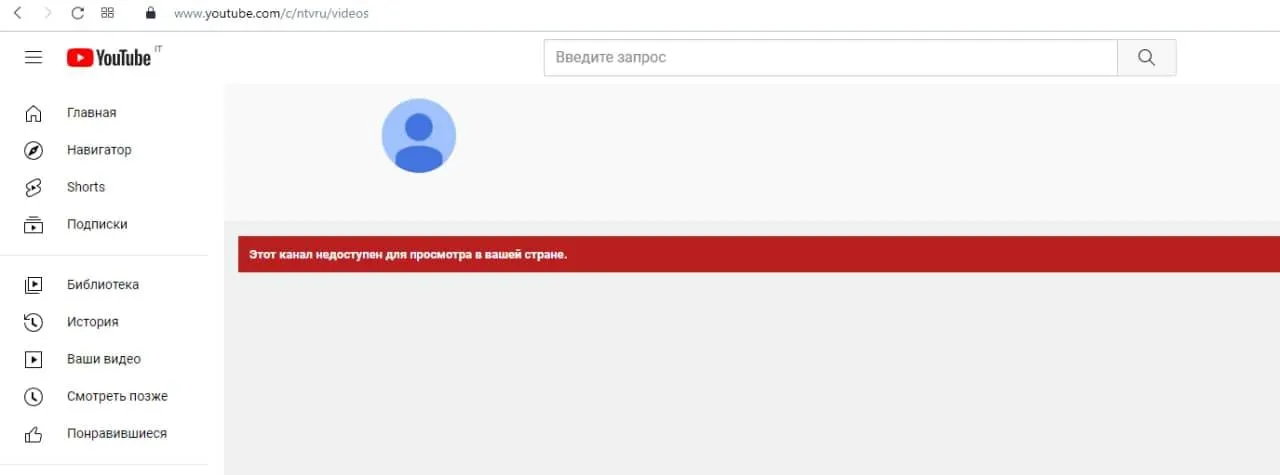The height and width of the screenshot is (475, 1280).
Task: Open Смотреть позже clock icon
Action: 34,397
